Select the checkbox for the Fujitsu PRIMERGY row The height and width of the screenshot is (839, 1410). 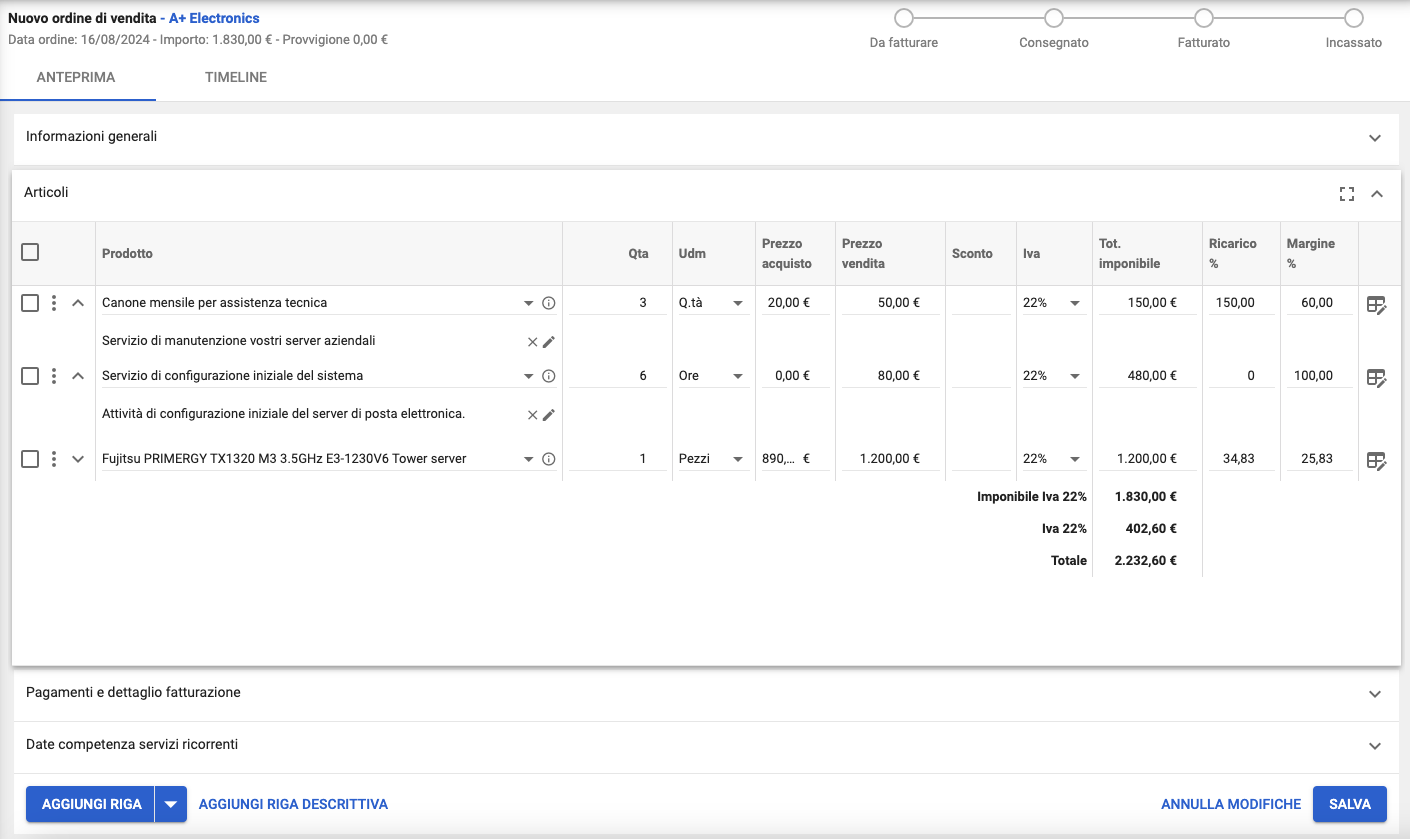(30, 459)
